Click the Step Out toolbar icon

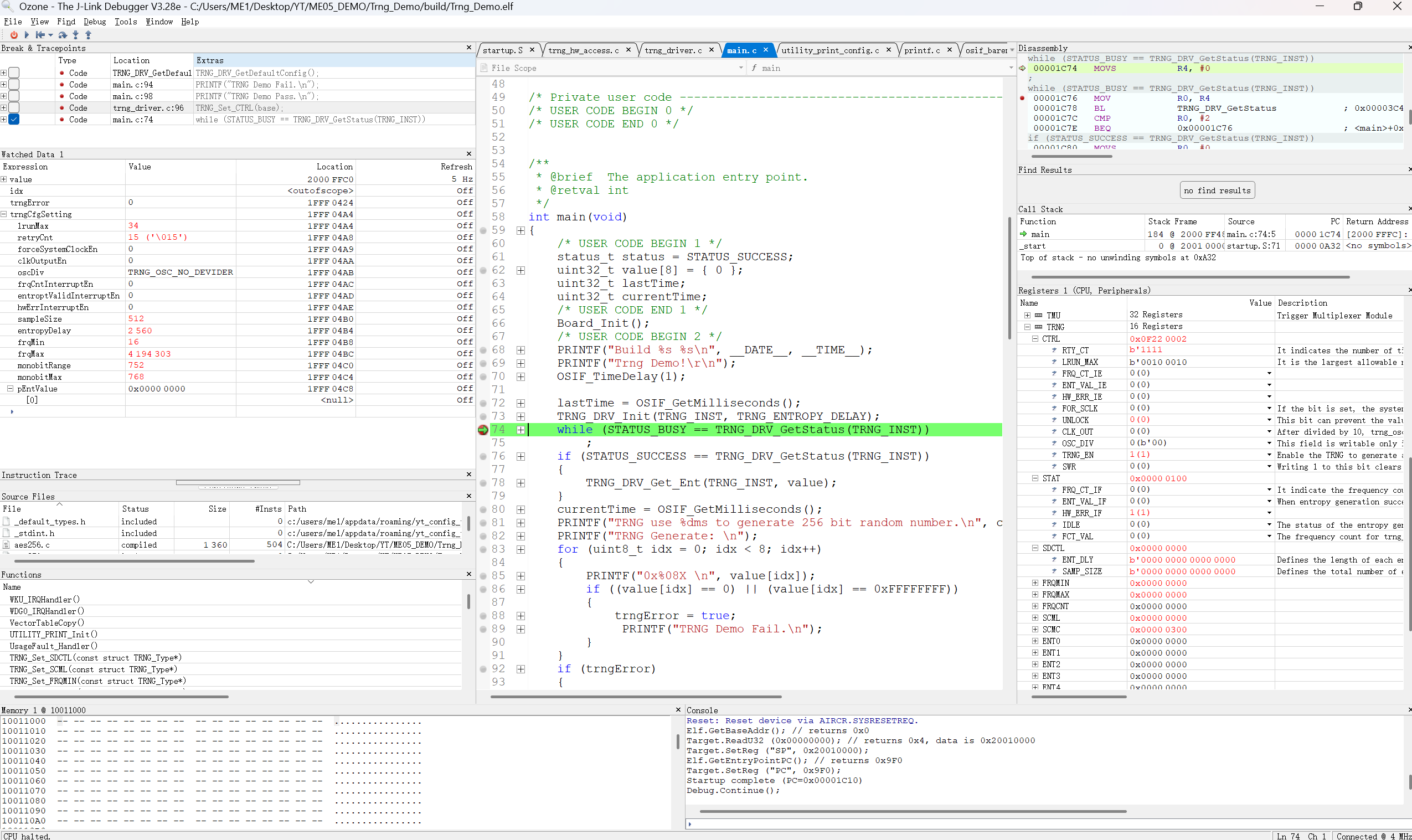(88, 35)
